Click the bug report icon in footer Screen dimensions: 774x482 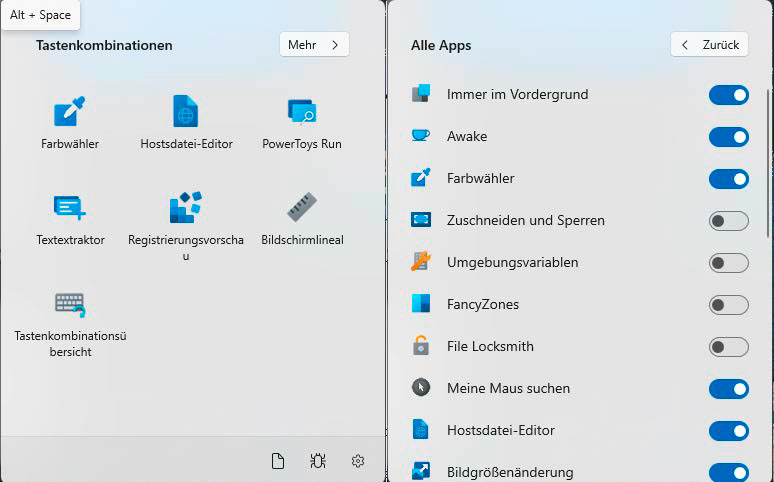[318, 461]
